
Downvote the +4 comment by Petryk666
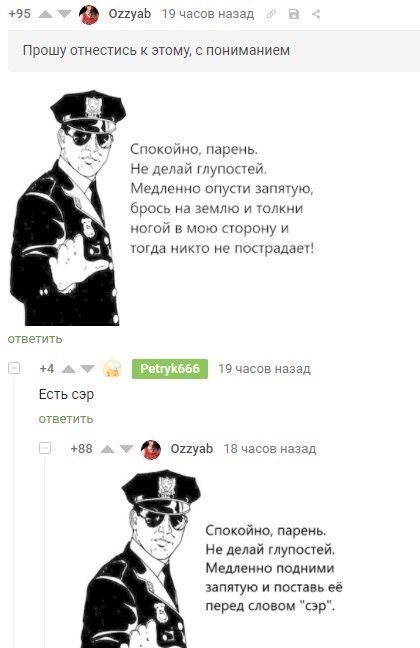pos(87,369)
